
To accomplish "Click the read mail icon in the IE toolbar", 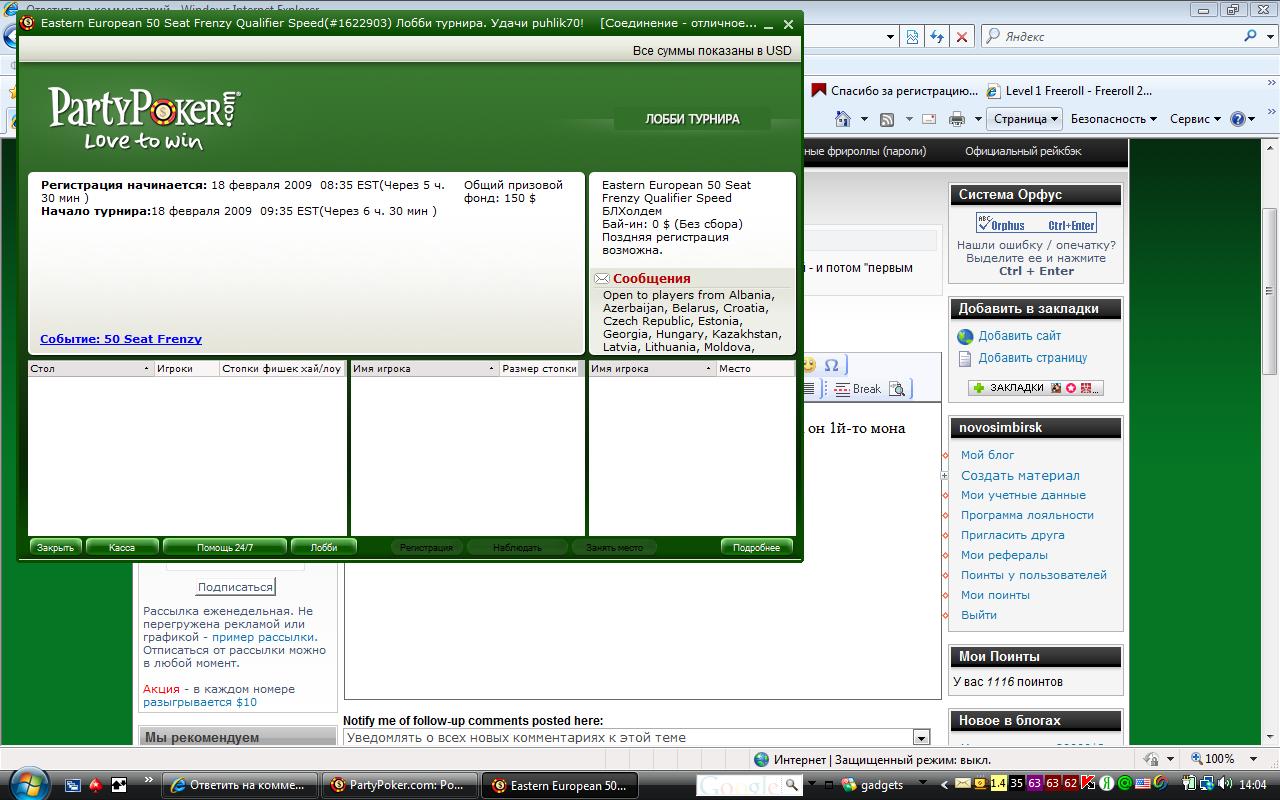I will point(929,119).
